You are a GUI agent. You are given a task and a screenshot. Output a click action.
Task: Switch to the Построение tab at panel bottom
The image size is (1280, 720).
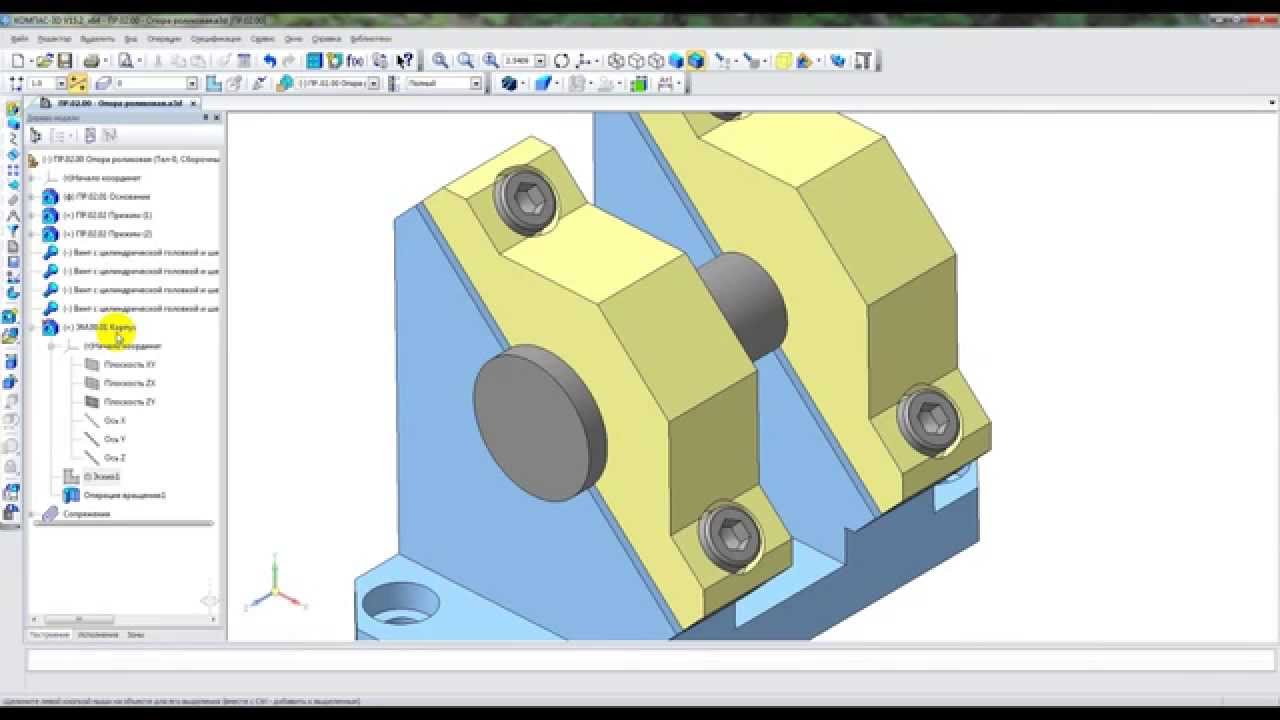pos(49,635)
